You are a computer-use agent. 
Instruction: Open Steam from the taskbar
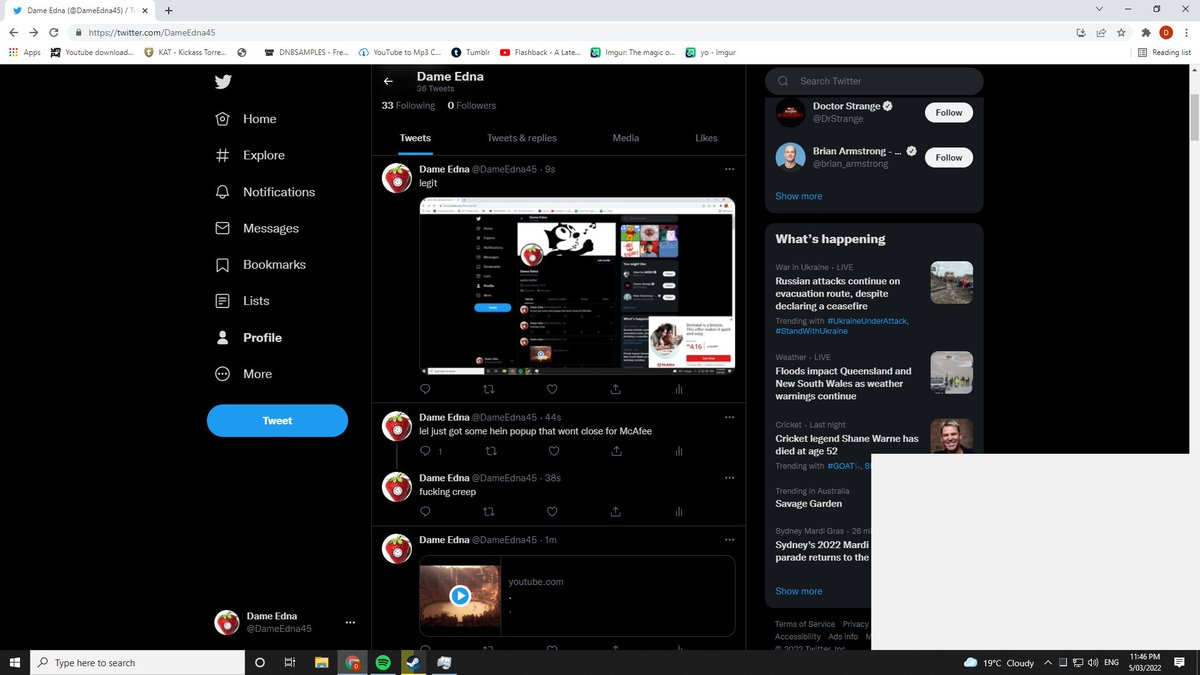click(414, 662)
